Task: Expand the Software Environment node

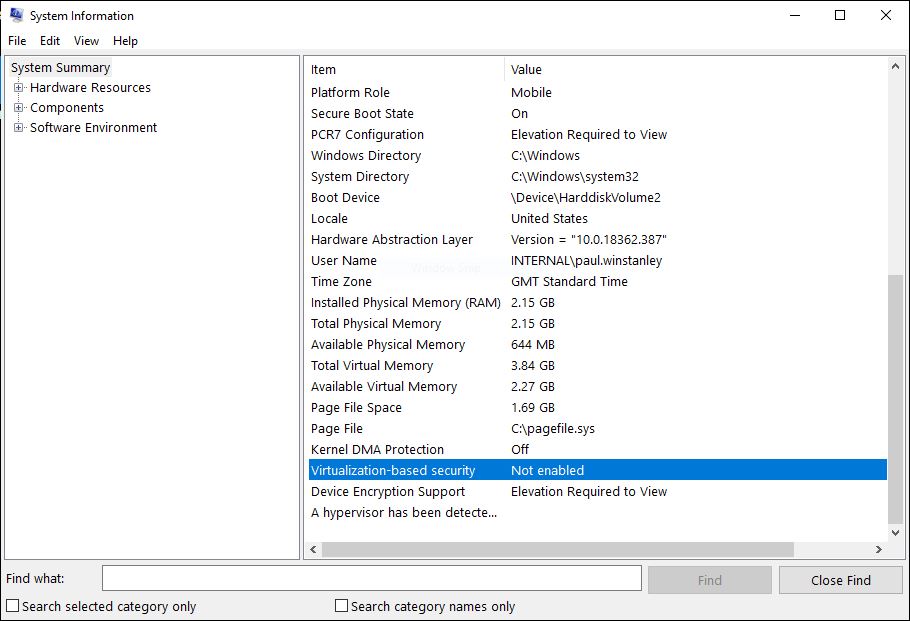Action: 19,127
